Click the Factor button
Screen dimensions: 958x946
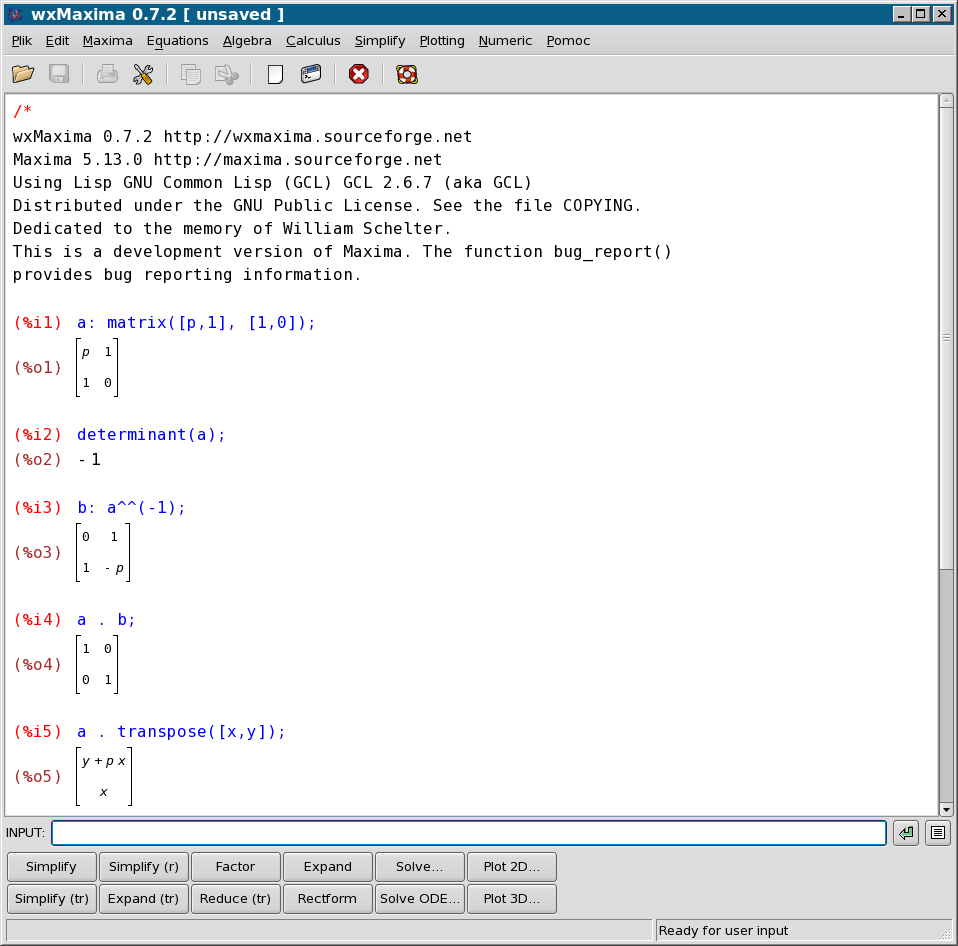pyautogui.click(x=235, y=867)
